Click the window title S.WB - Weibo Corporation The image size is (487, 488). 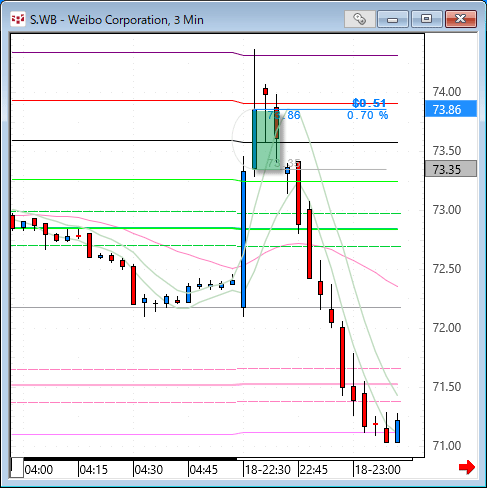[x=117, y=20]
